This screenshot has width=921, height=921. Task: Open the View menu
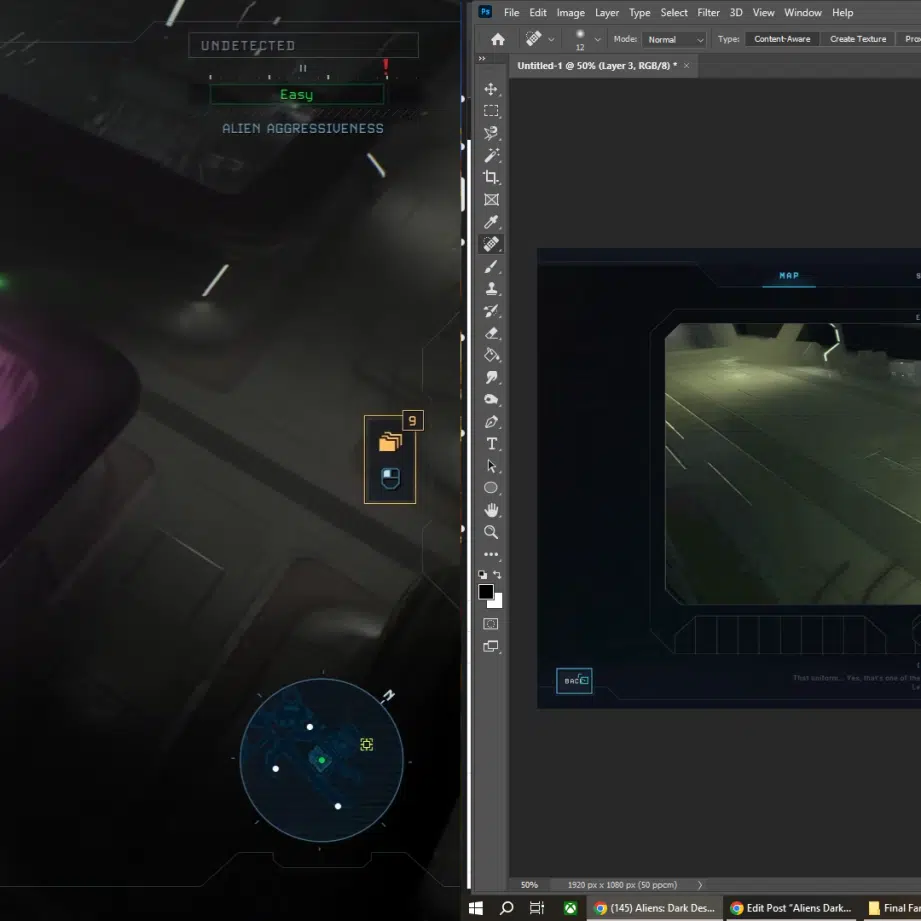click(763, 13)
